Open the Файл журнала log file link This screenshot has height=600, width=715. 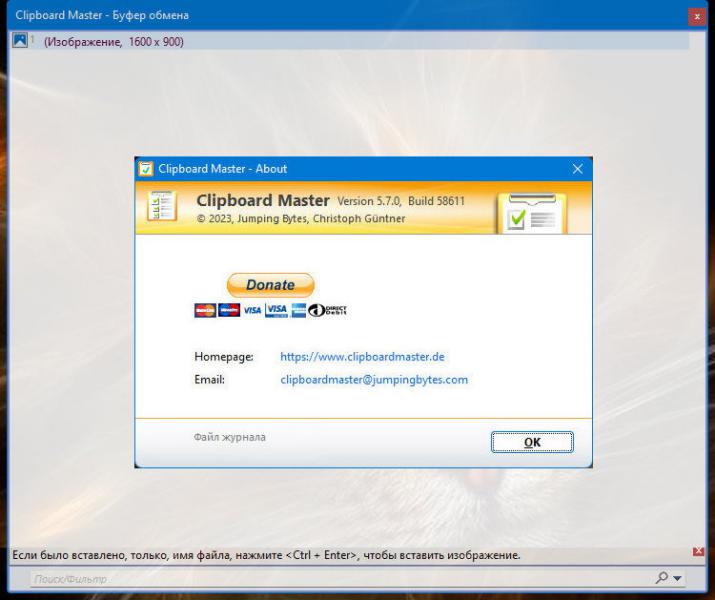(229, 437)
